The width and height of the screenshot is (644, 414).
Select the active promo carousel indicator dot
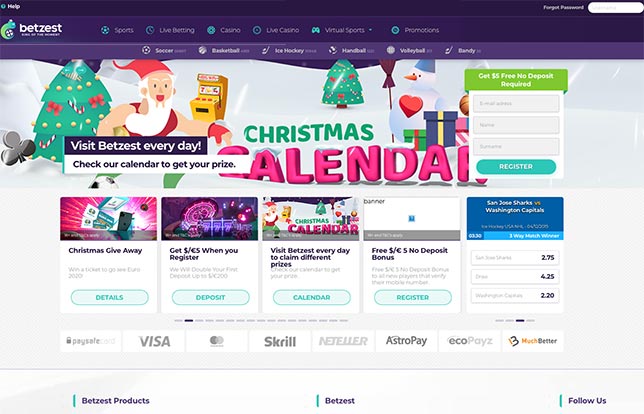click(x=189, y=320)
